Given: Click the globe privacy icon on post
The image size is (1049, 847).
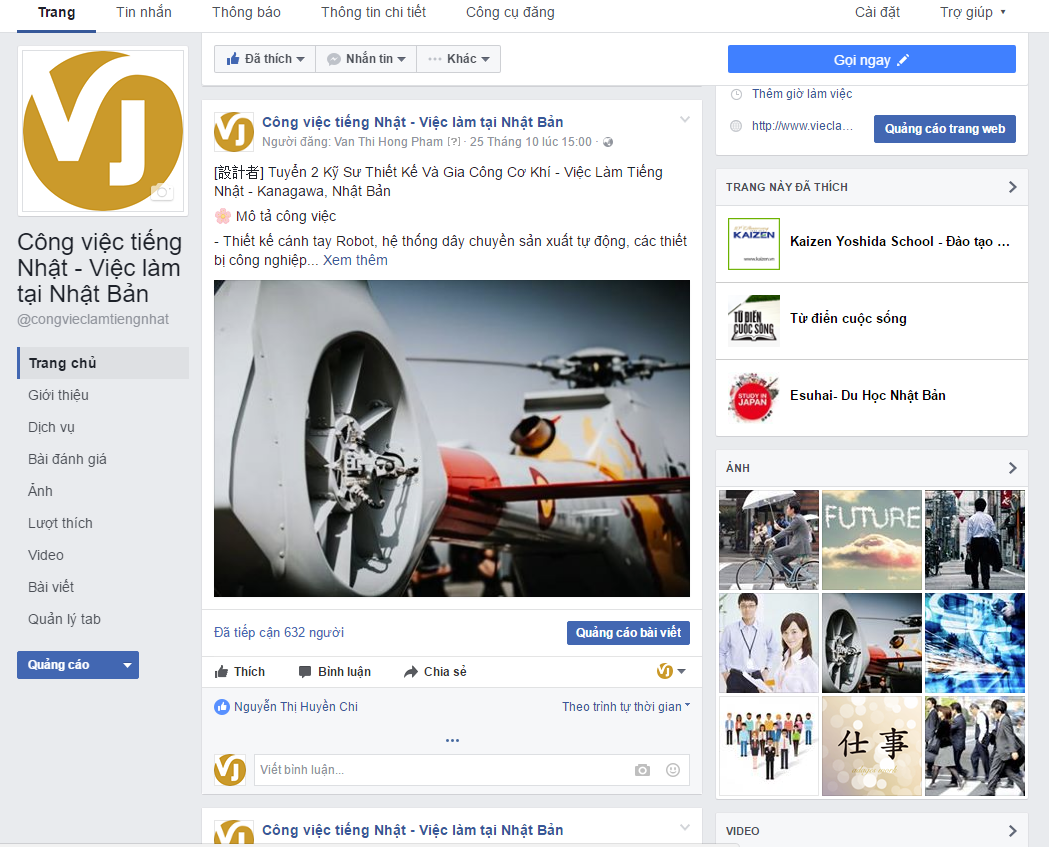Looking at the screenshot, I should [x=608, y=142].
